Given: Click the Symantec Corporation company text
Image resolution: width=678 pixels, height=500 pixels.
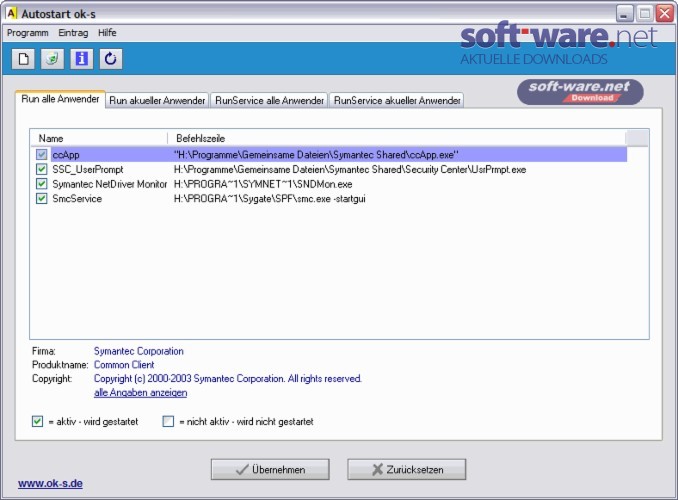Looking at the screenshot, I should [139, 351].
